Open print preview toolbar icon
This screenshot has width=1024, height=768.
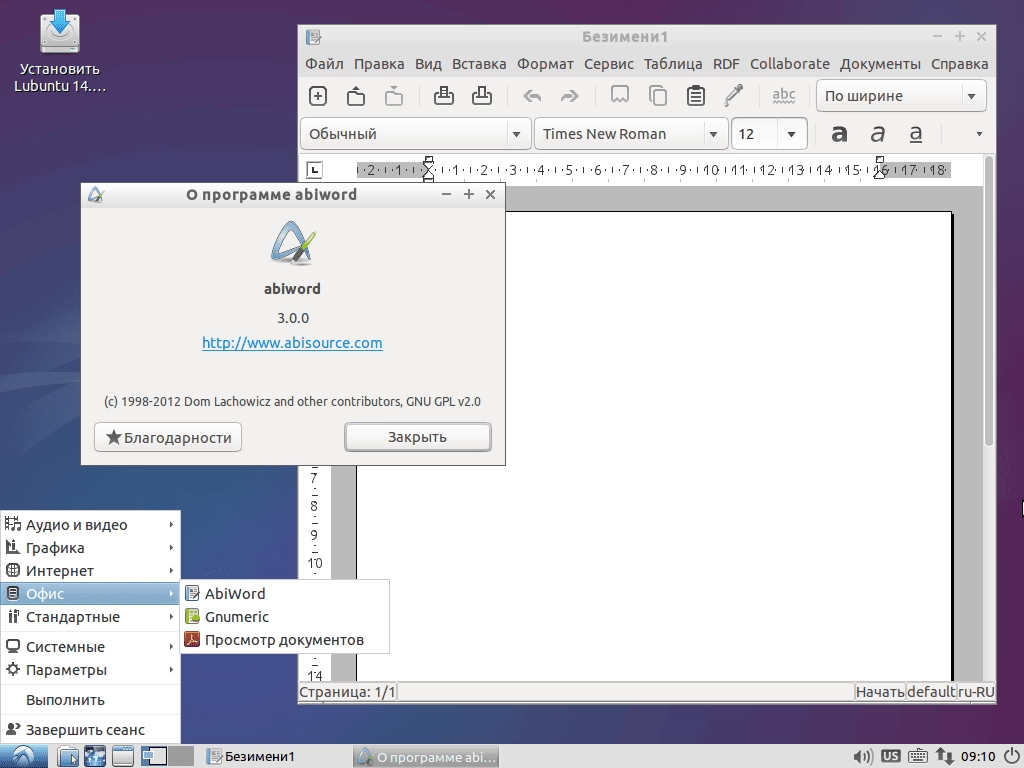click(482, 96)
